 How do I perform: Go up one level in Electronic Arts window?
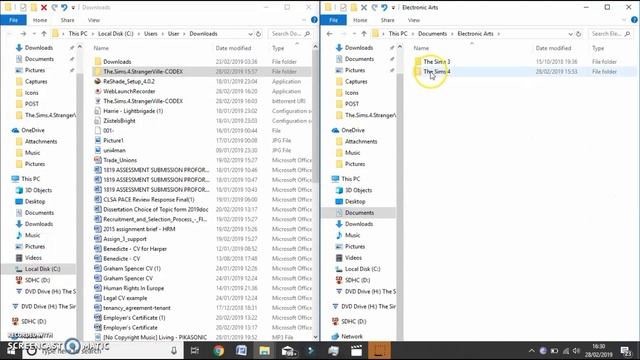pyautogui.click(x=364, y=34)
